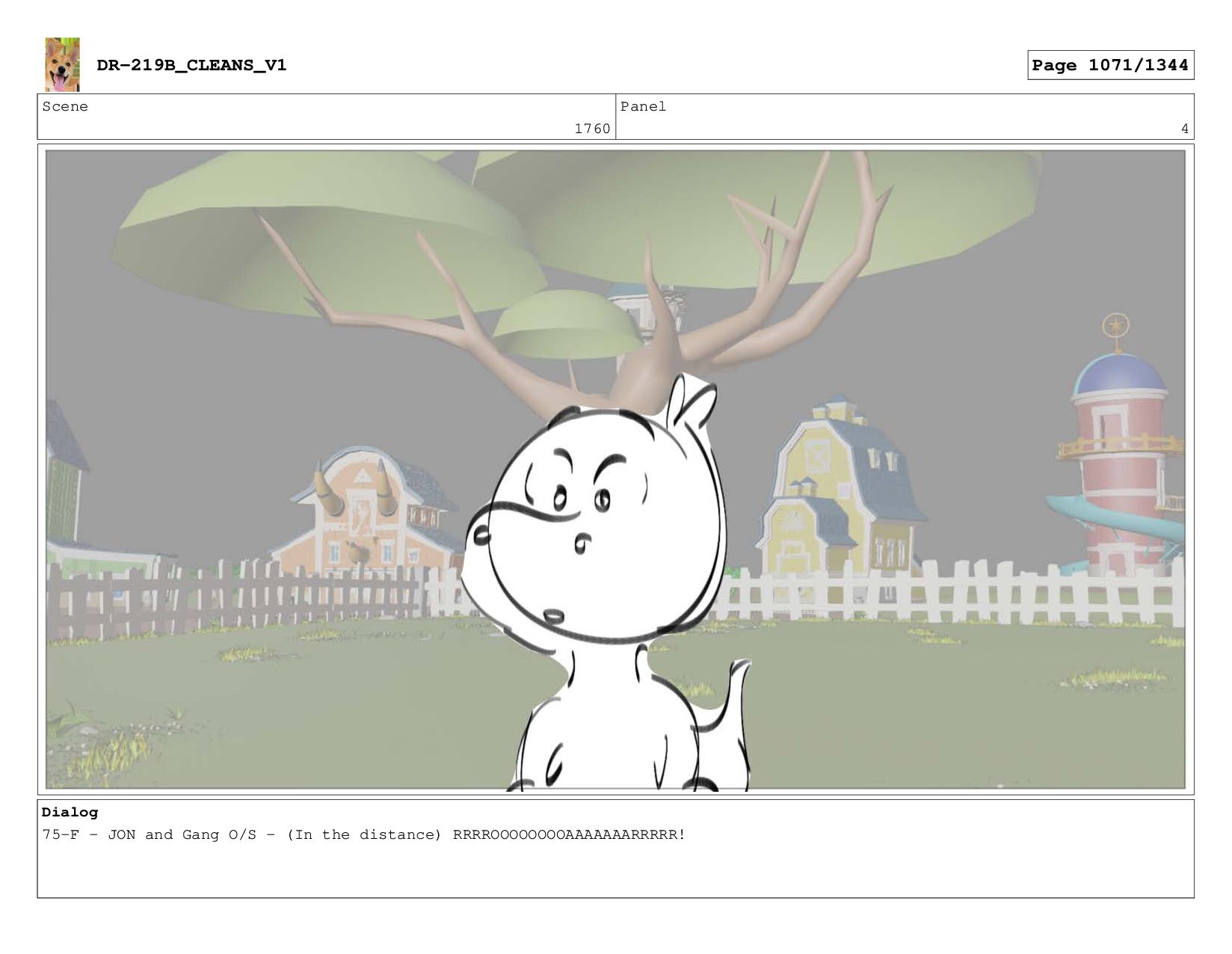Select the panel number 4

click(1184, 129)
